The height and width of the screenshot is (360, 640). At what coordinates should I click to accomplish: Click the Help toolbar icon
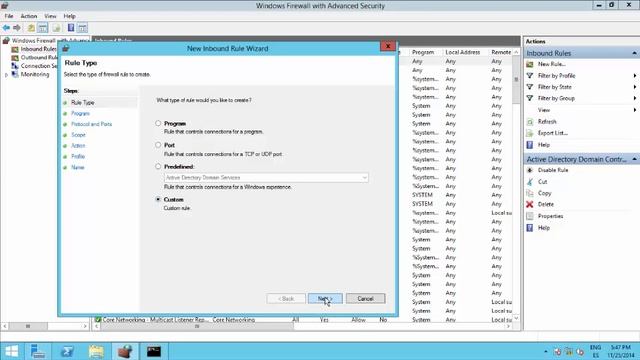coord(71,28)
